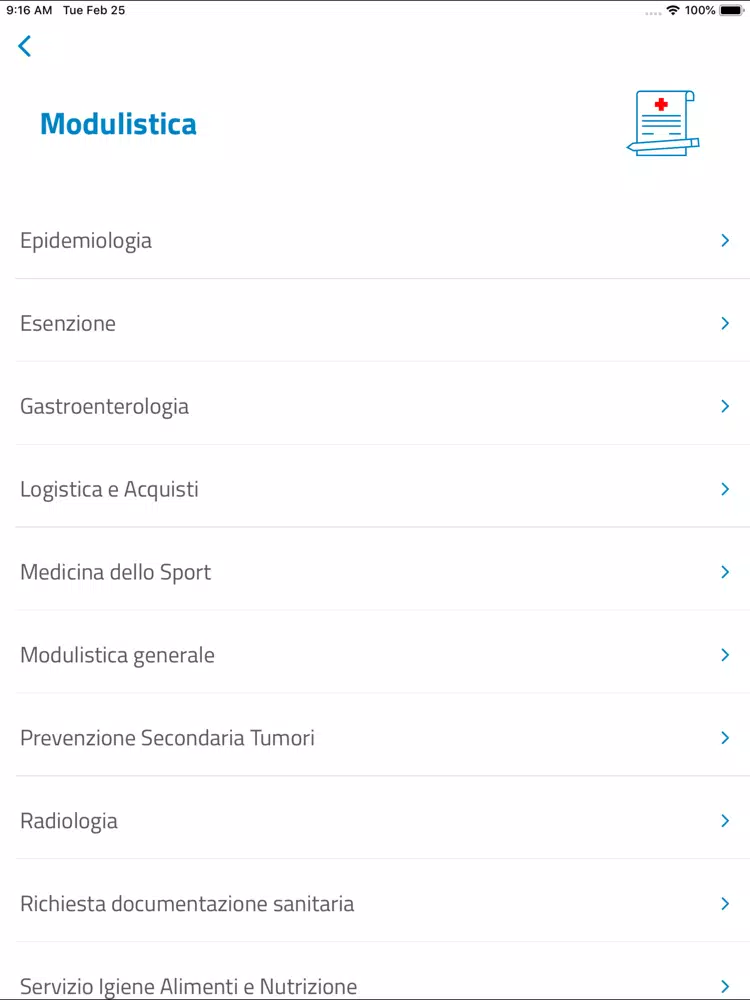
Task: Expand the Esenzione chevron arrow
Action: point(725,323)
